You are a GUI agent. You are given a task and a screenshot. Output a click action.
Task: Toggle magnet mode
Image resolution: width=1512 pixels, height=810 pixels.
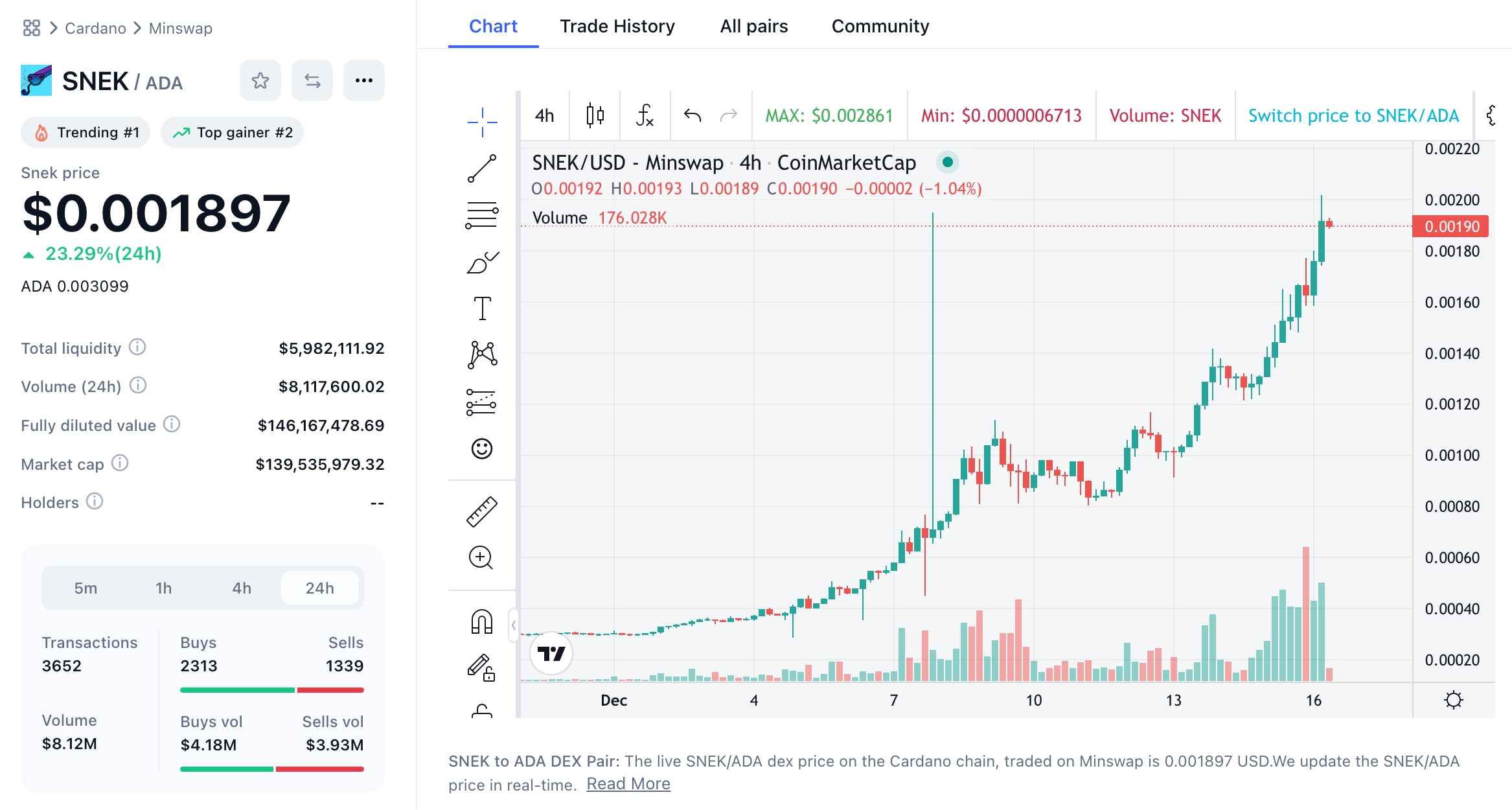482,621
